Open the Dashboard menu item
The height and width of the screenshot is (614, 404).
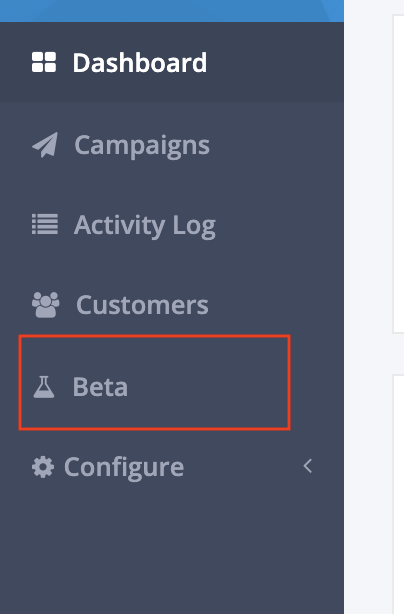tap(140, 63)
